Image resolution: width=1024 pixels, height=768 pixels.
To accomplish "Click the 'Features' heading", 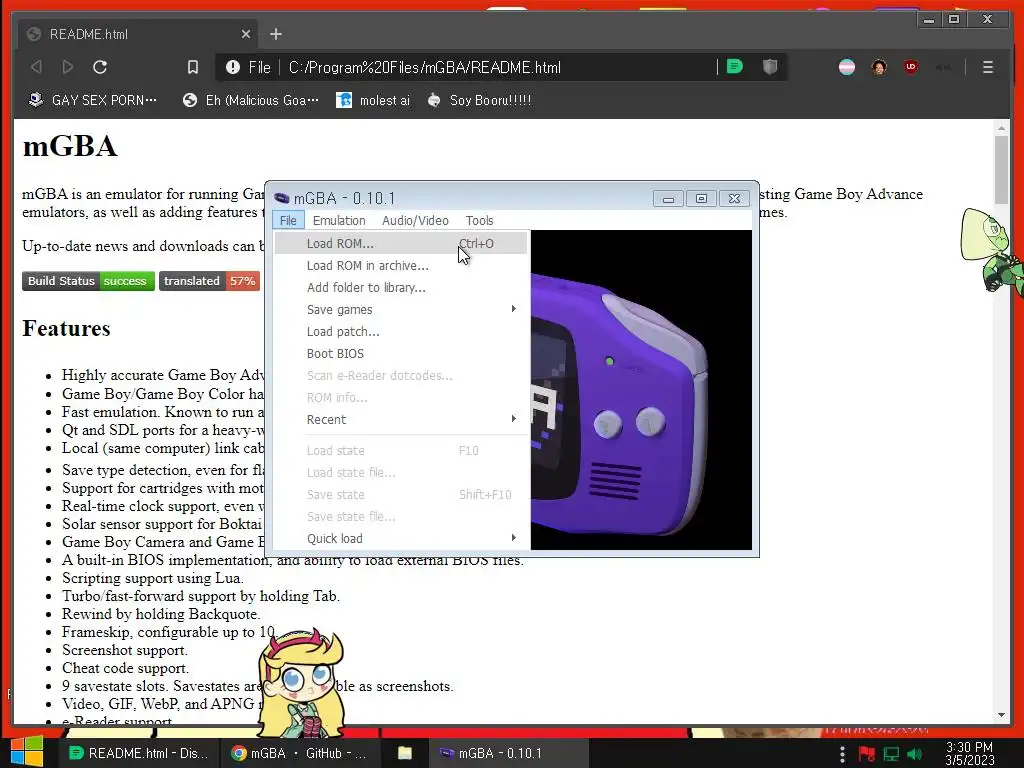I will 66,328.
